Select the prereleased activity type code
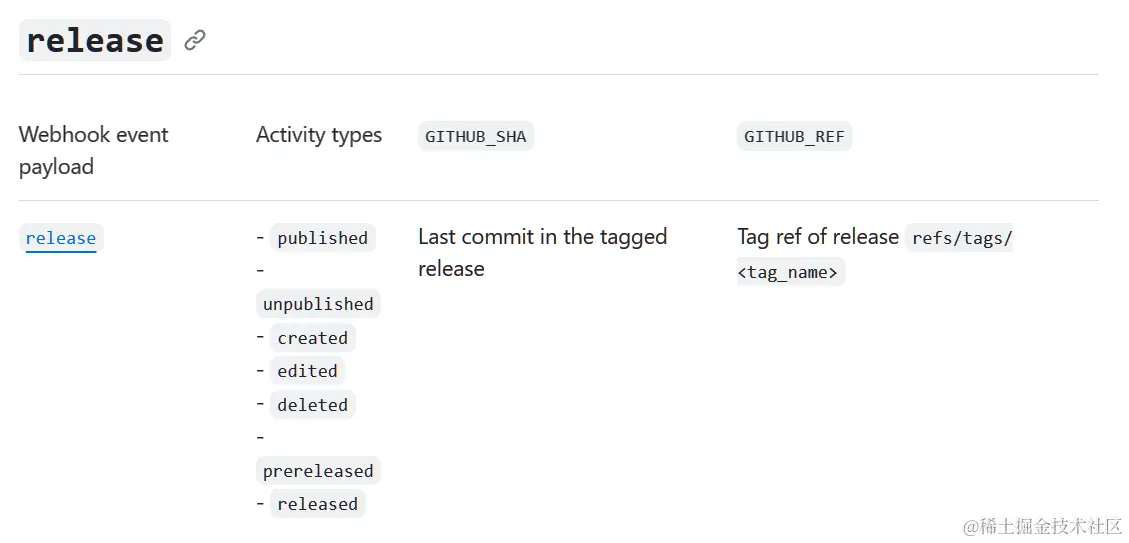Image resolution: width=1129 pixels, height=543 pixels. pos(318,471)
